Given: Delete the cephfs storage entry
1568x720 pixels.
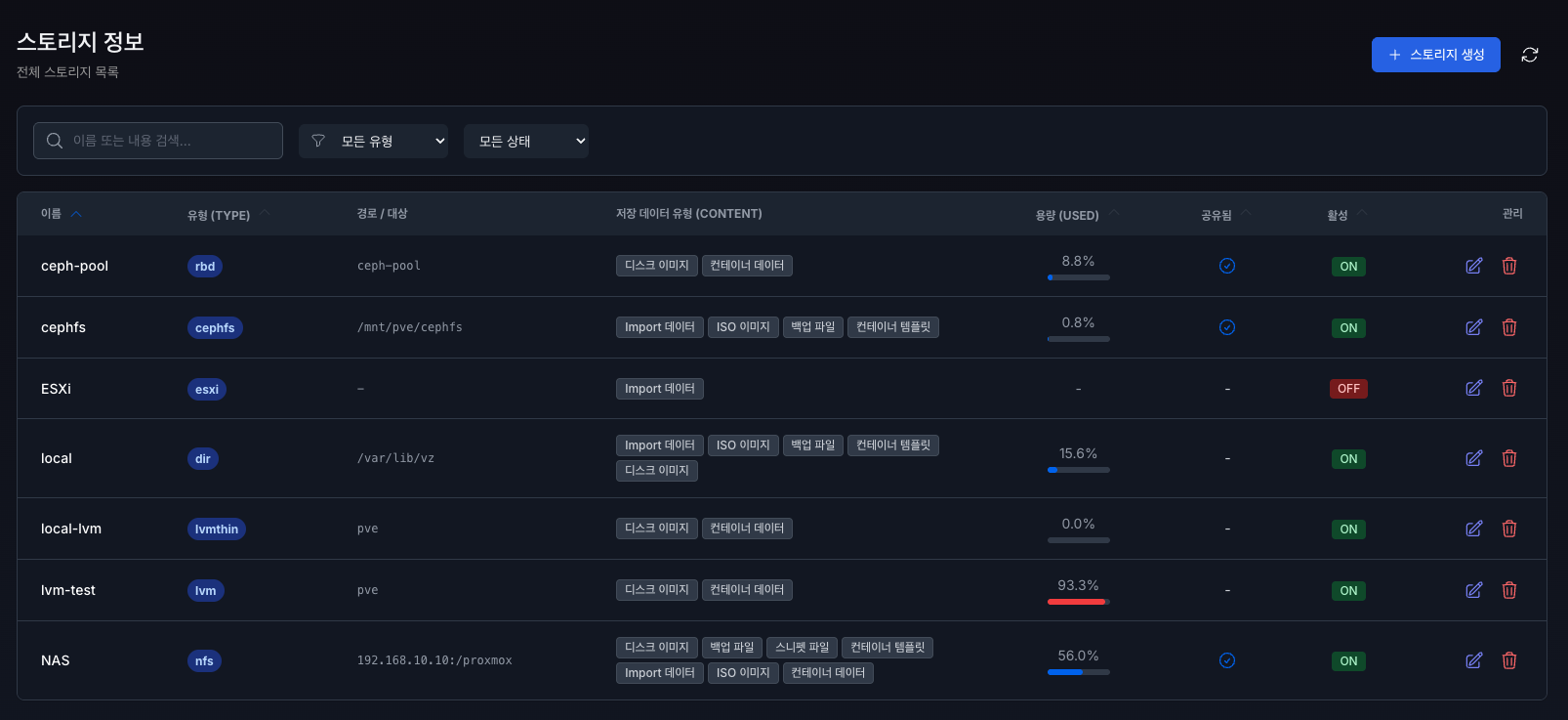Looking at the screenshot, I should [1508, 327].
